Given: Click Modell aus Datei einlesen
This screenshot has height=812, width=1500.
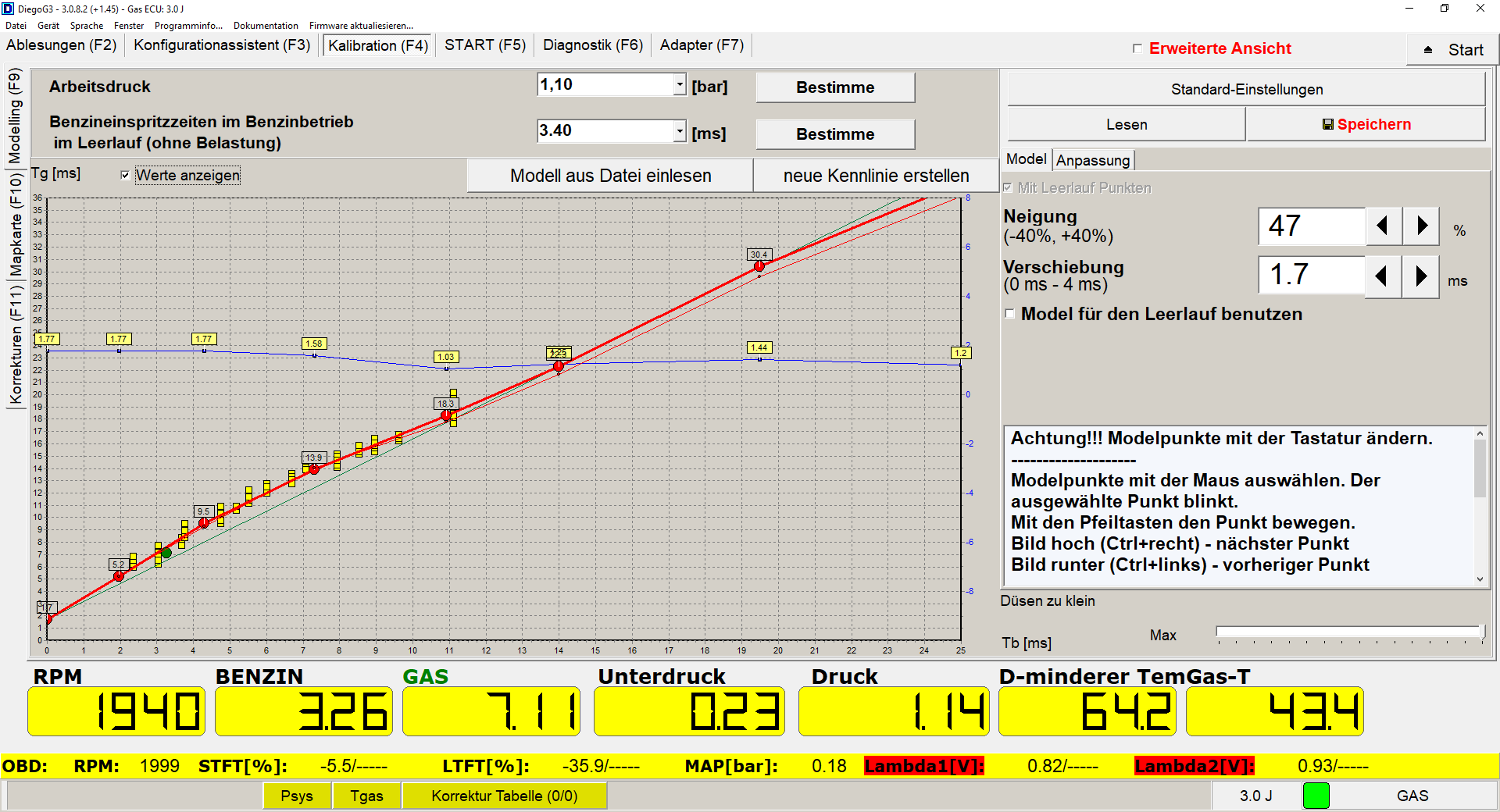Looking at the screenshot, I should click(x=610, y=176).
